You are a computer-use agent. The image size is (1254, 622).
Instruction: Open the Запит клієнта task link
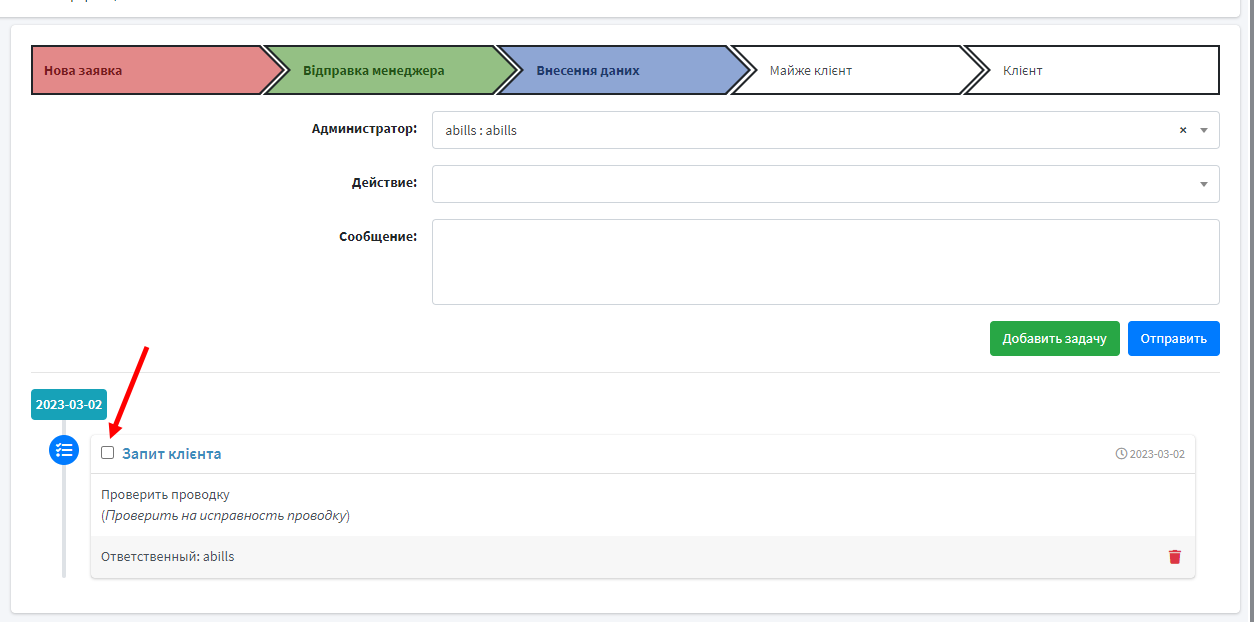(x=172, y=454)
